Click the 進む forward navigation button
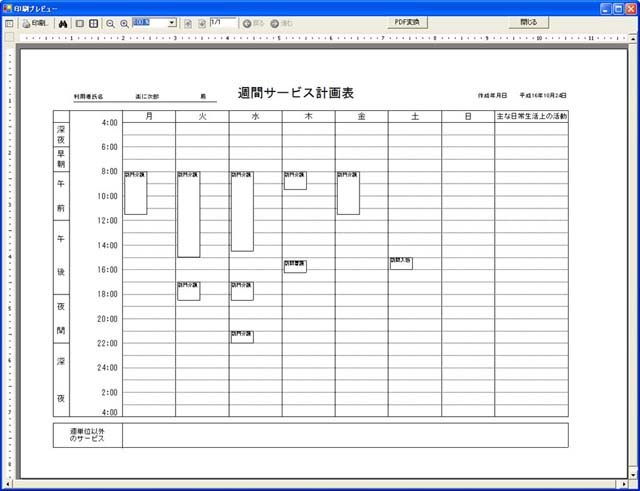 tap(280, 22)
